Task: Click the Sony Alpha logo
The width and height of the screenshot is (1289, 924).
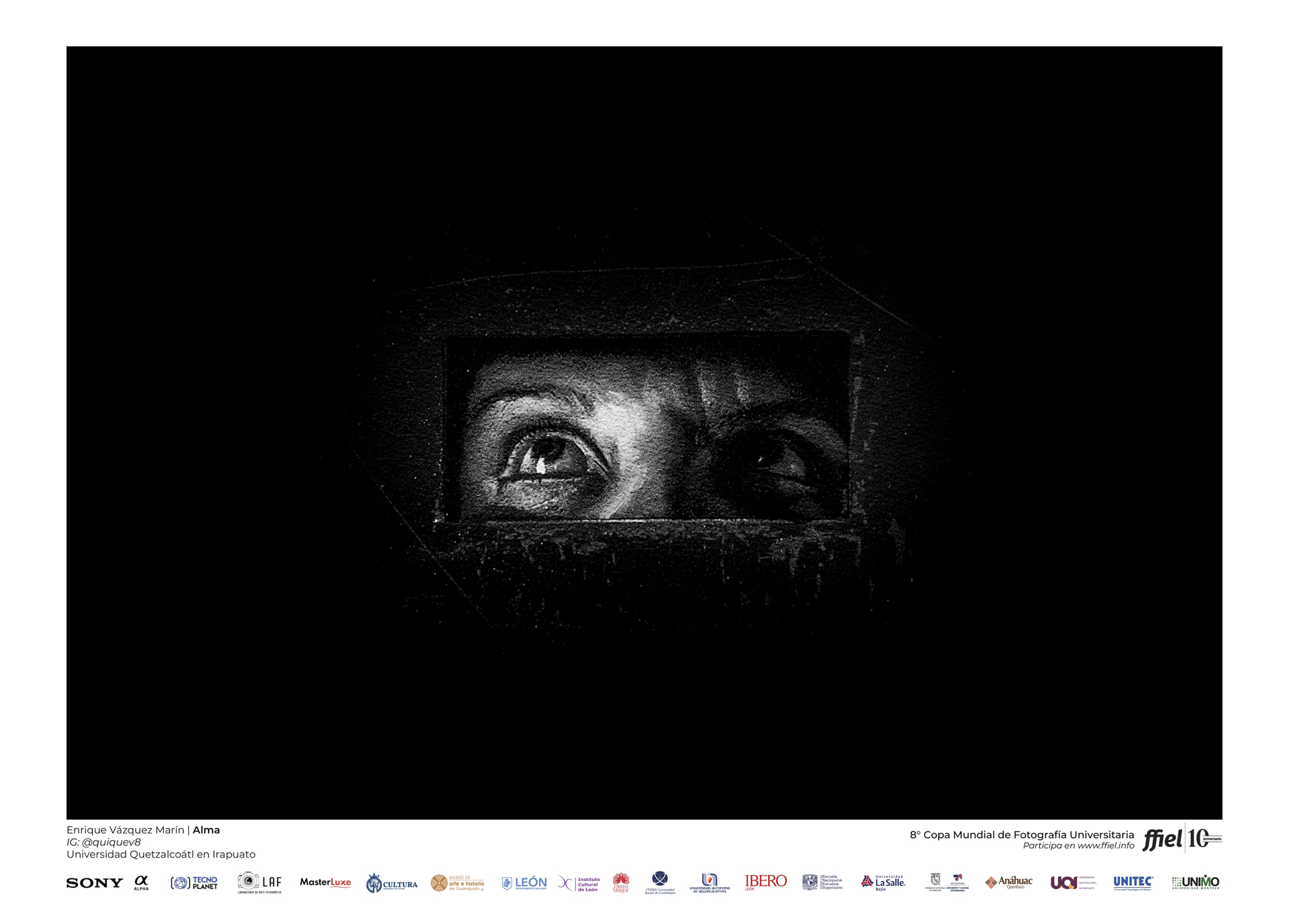Action: pos(141,882)
